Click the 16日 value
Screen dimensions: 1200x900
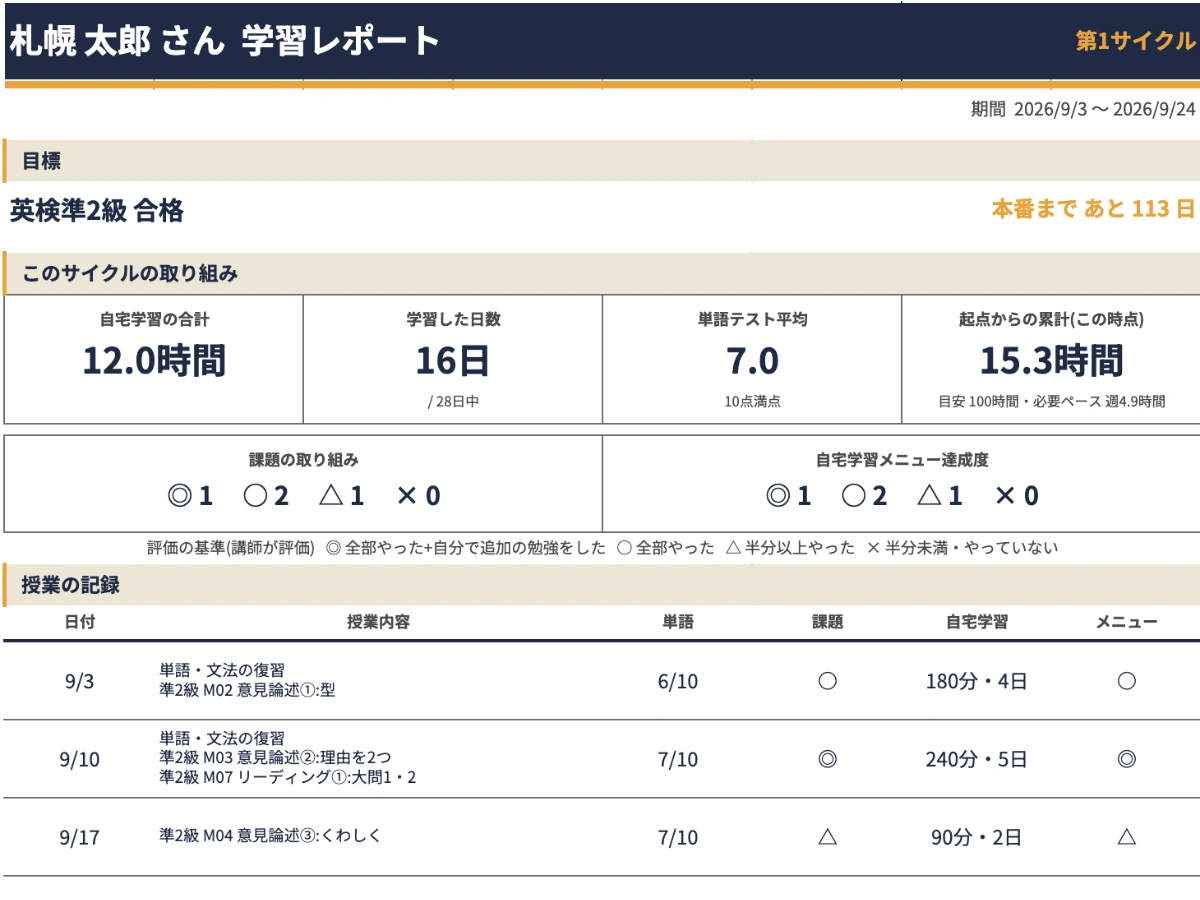[x=453, y=361]
